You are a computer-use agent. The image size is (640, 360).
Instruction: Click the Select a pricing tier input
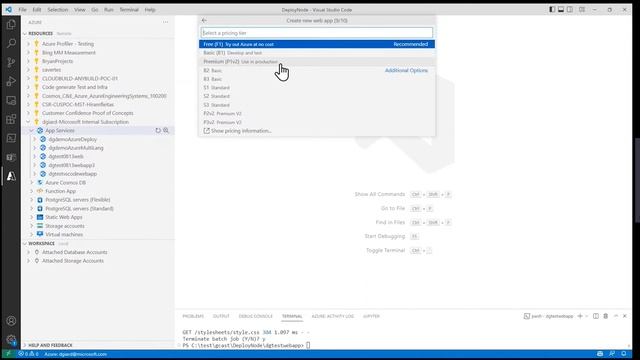tap(317, 33)
